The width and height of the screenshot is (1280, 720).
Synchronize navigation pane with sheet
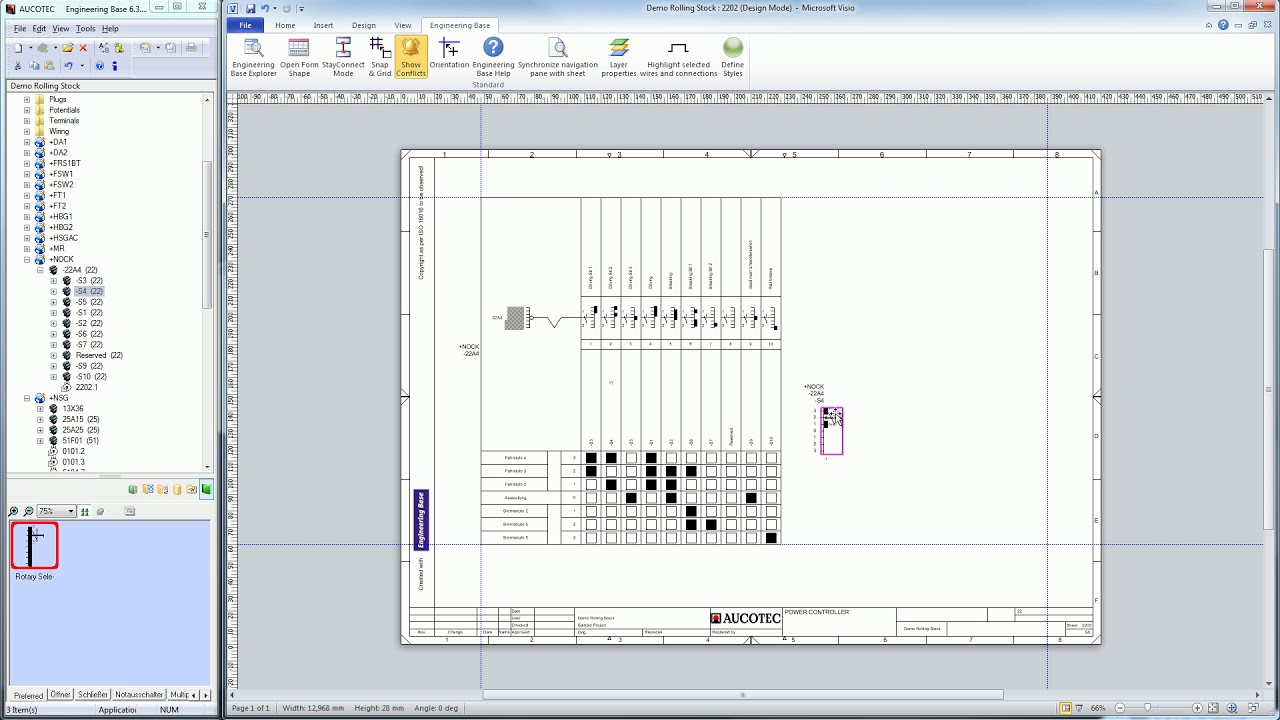click(x=558, y=58)
